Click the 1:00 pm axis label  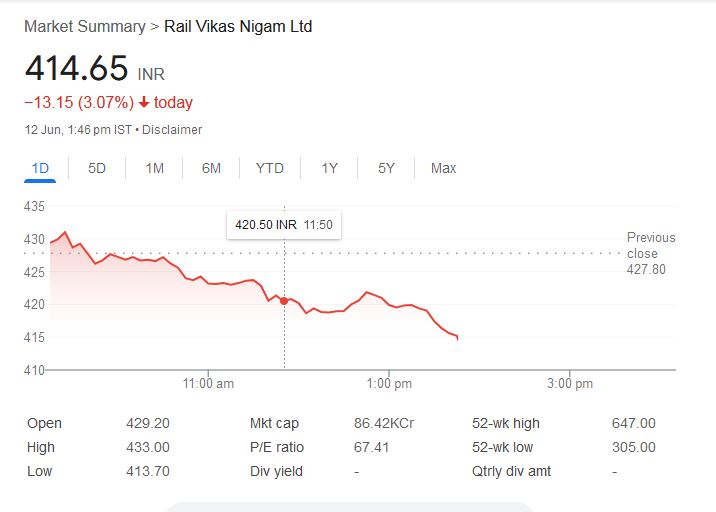tap(389, 384)
